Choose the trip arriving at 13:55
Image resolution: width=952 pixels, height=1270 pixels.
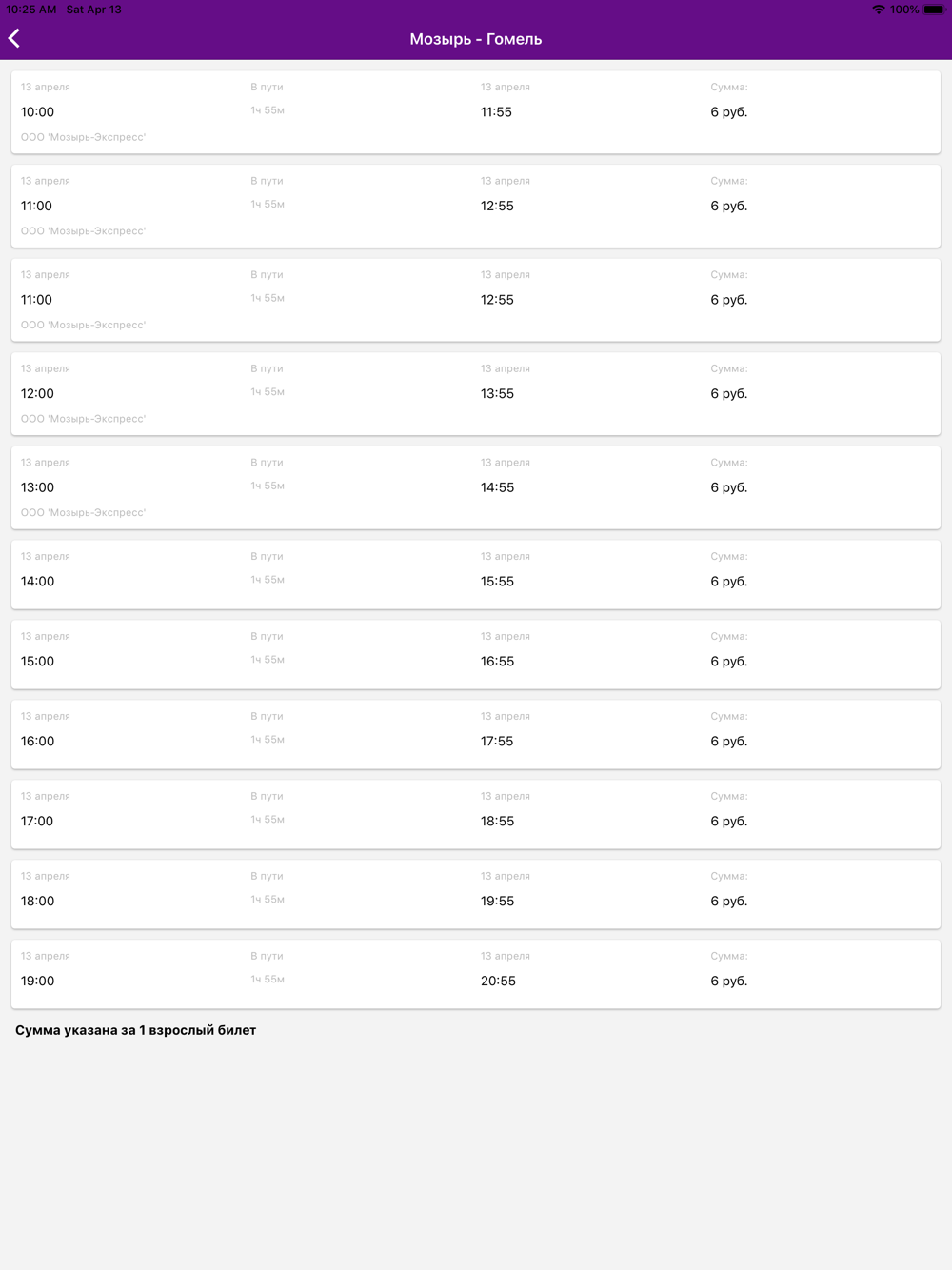coord(475,394)
